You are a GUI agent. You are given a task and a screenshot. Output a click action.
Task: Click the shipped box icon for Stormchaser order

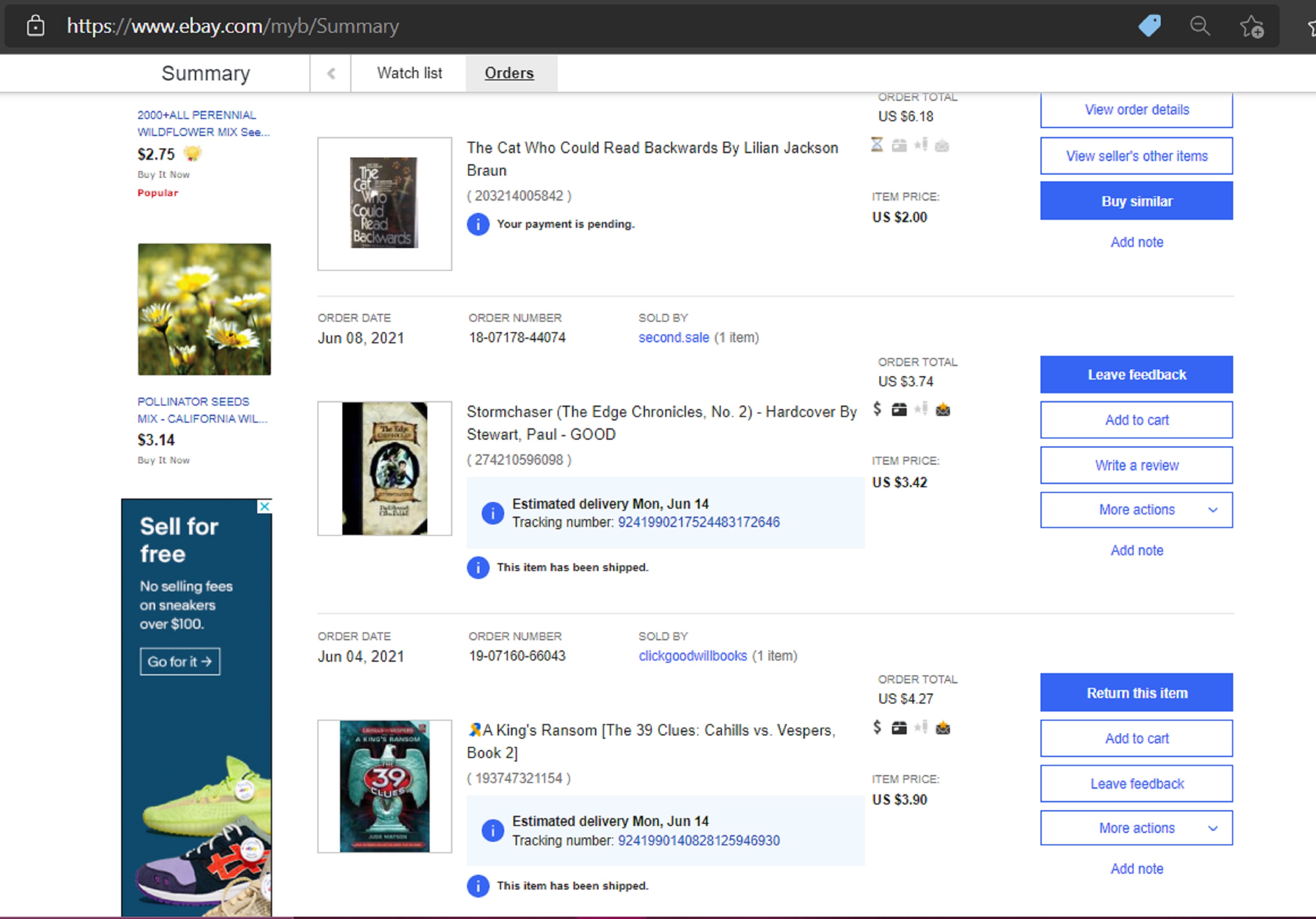coord(899,409)
